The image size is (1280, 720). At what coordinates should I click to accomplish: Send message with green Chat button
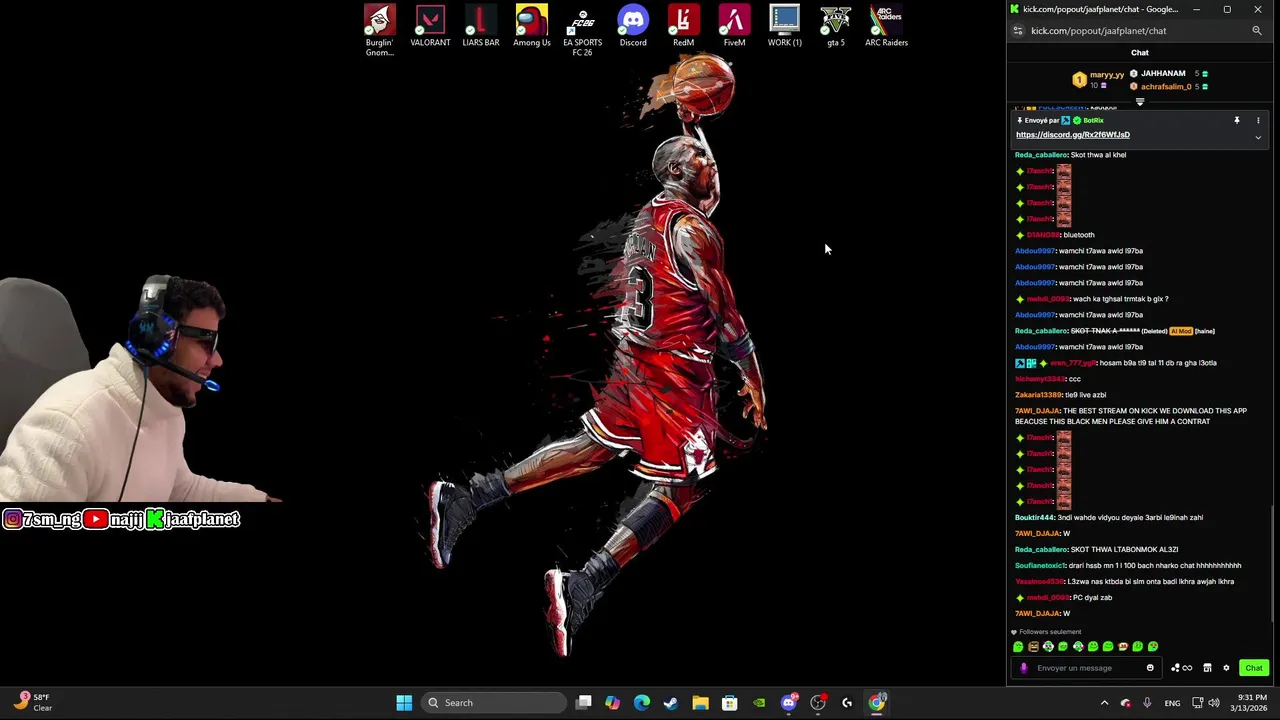1254,668
